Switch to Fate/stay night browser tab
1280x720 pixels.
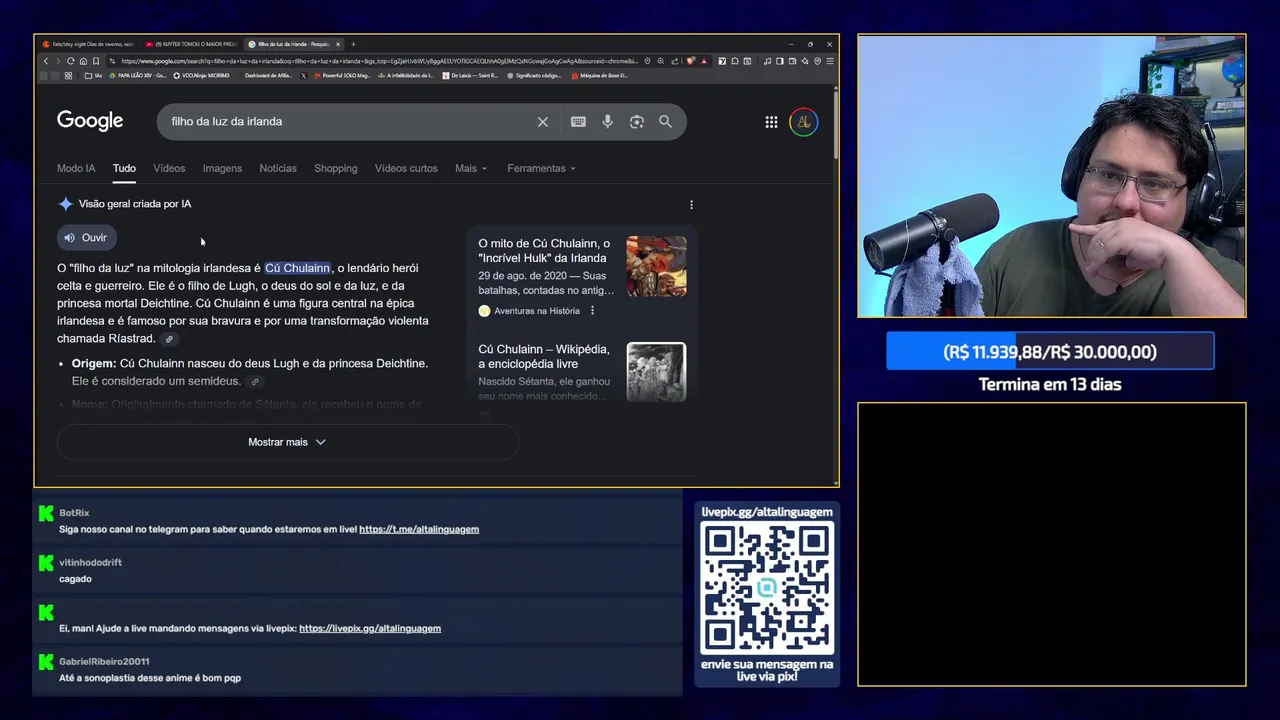click(x=88, y=44)
